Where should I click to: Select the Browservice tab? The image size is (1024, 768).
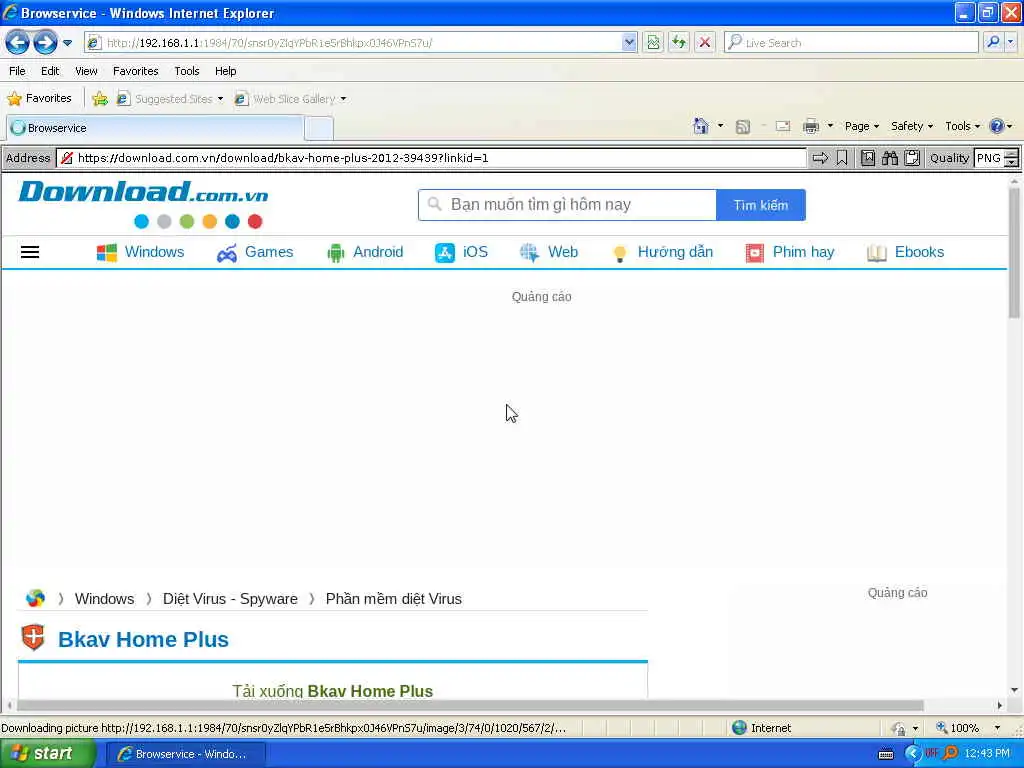pyautogui.click(x=155, y=128)
